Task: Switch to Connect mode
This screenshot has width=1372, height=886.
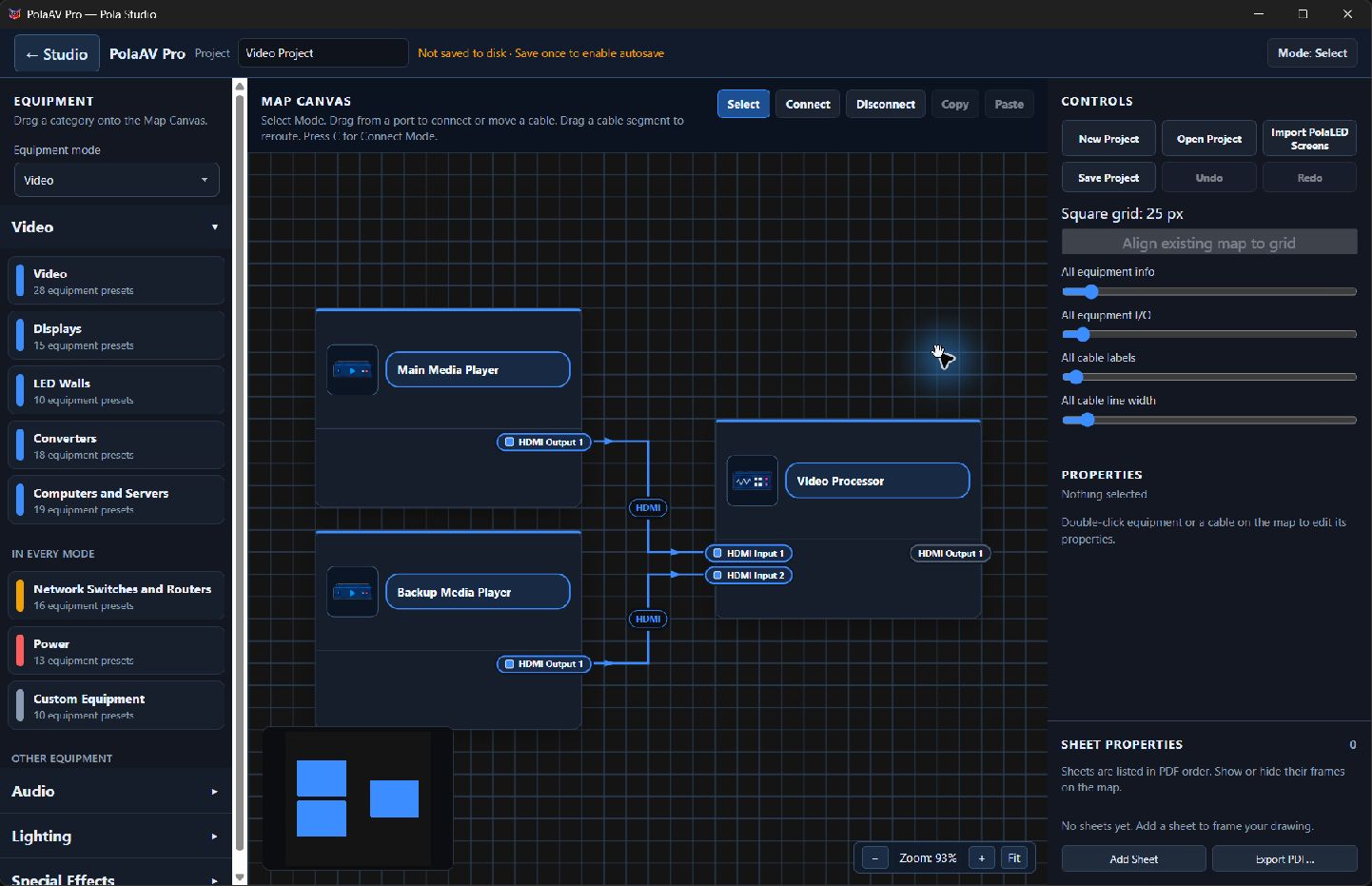Action: 808,105
